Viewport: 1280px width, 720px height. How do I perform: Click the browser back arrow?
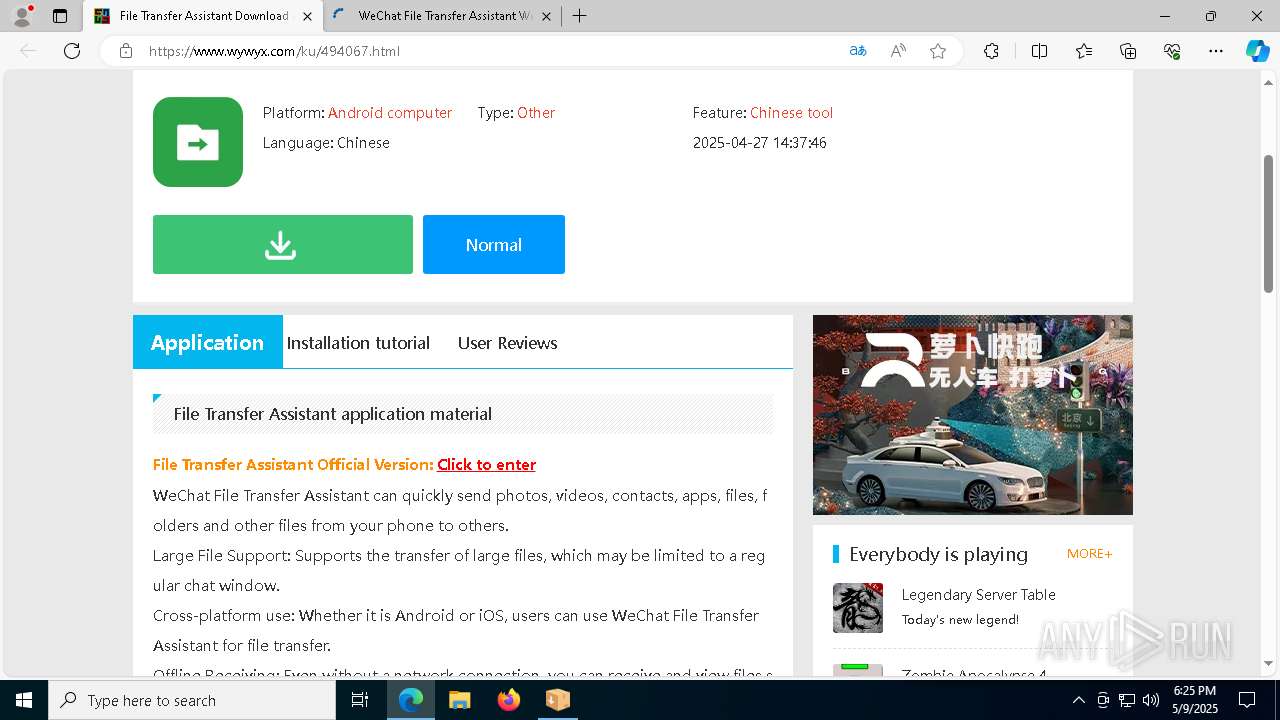[x=28, y=51]
